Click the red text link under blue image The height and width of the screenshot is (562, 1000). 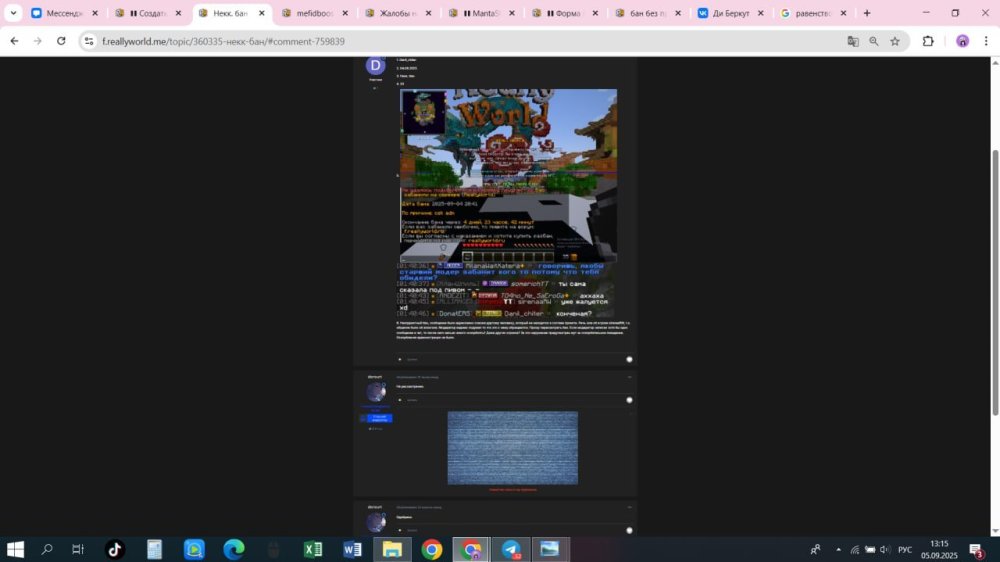(513, 490)
